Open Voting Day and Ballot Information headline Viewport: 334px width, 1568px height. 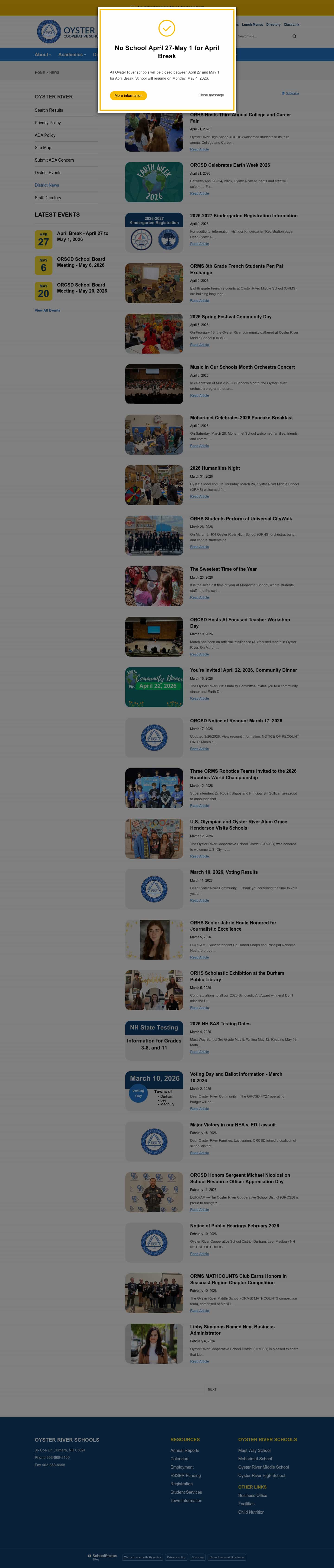coord(236,1077)
